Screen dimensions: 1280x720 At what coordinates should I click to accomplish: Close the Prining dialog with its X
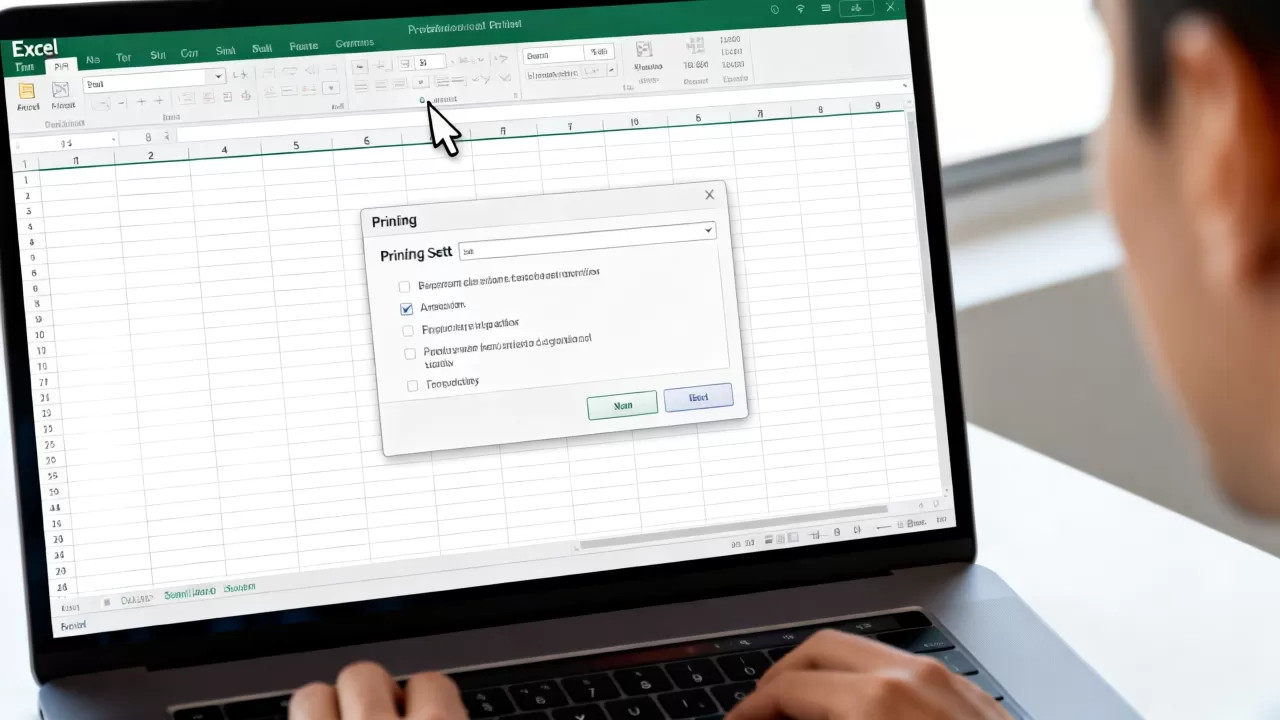coord(709,195)
